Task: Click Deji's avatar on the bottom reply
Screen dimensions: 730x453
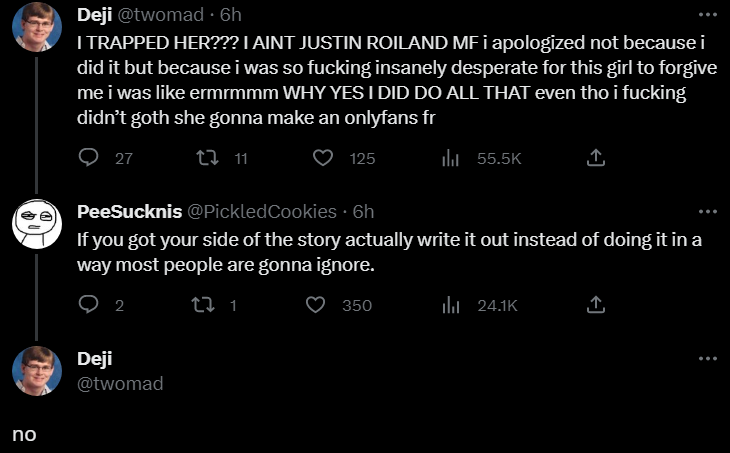Action: (x=37, y=371)
